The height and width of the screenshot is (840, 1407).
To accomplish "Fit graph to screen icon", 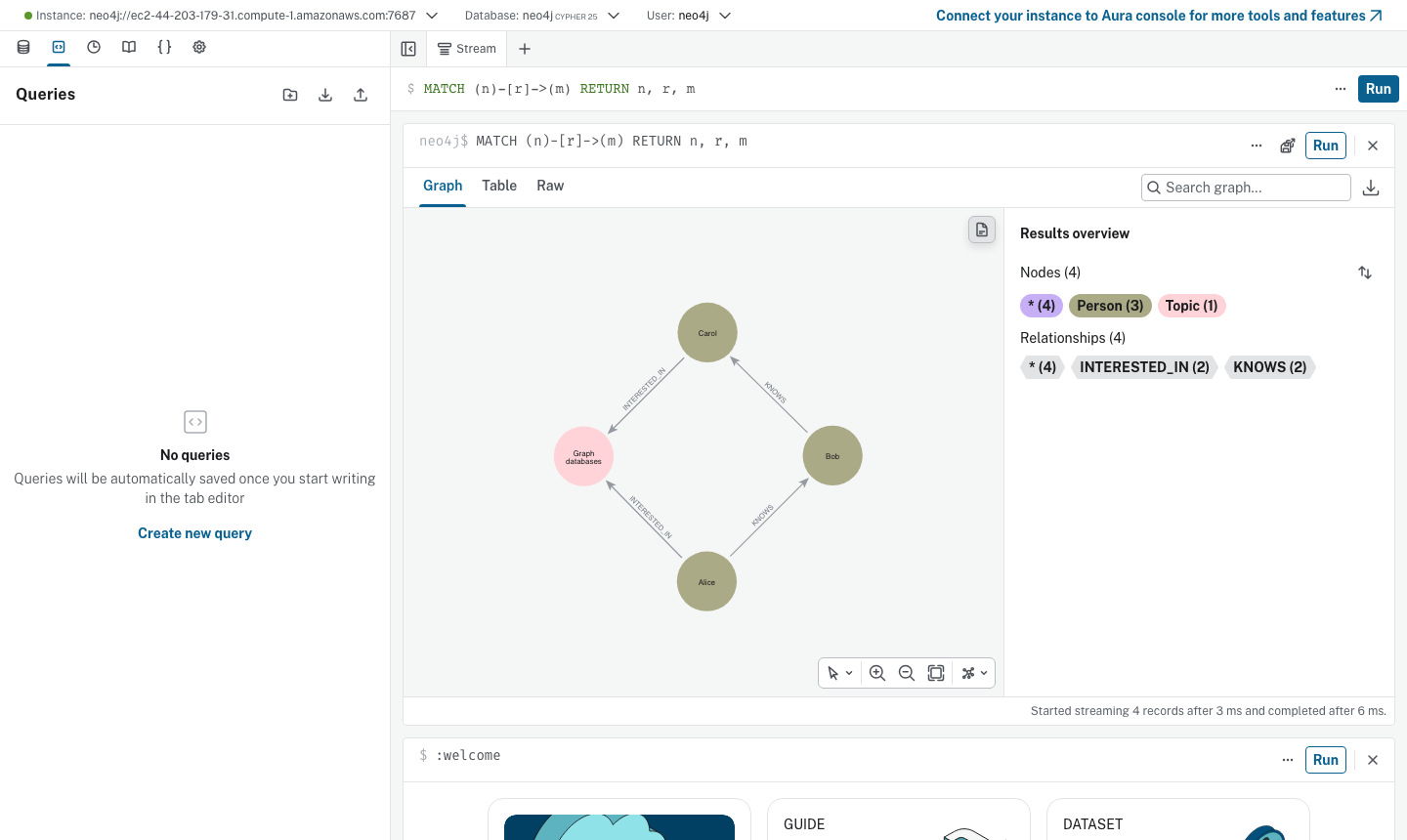I will 936,673.
